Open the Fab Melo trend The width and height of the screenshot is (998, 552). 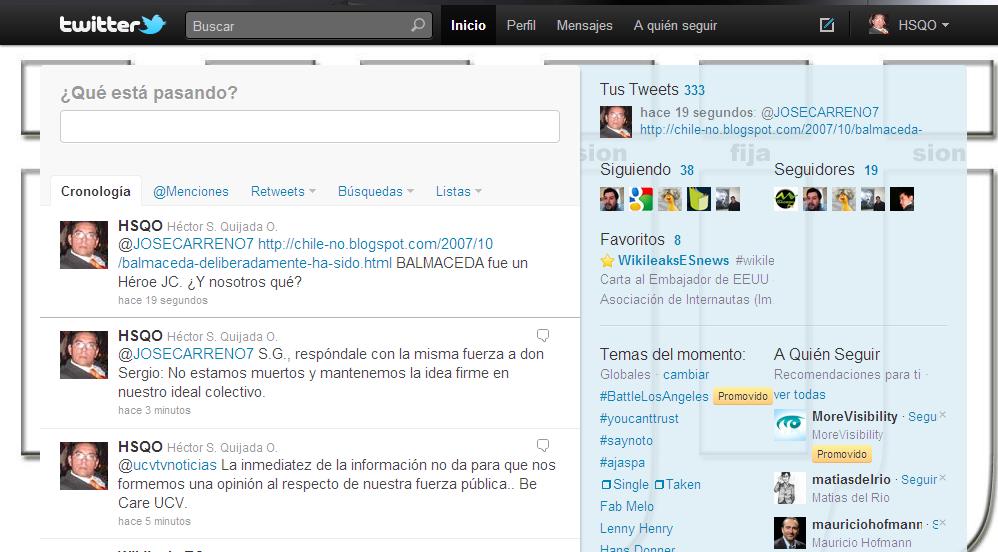pos(627,506)
